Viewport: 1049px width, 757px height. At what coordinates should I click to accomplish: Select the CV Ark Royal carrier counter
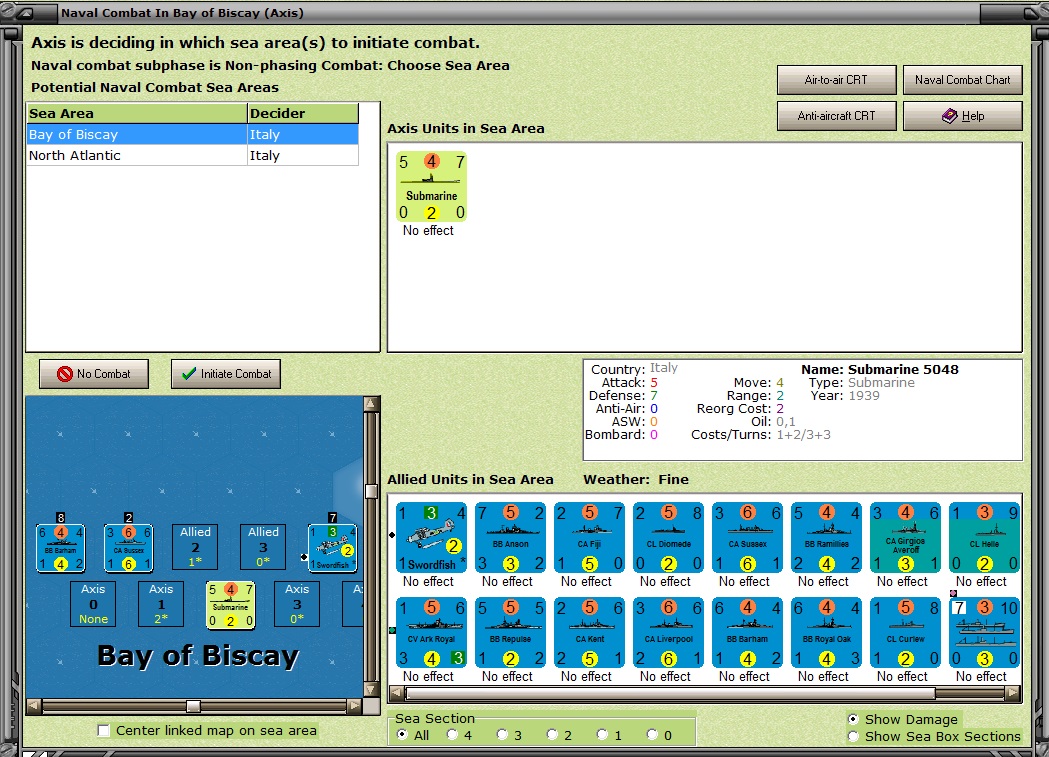pos(432,633)
